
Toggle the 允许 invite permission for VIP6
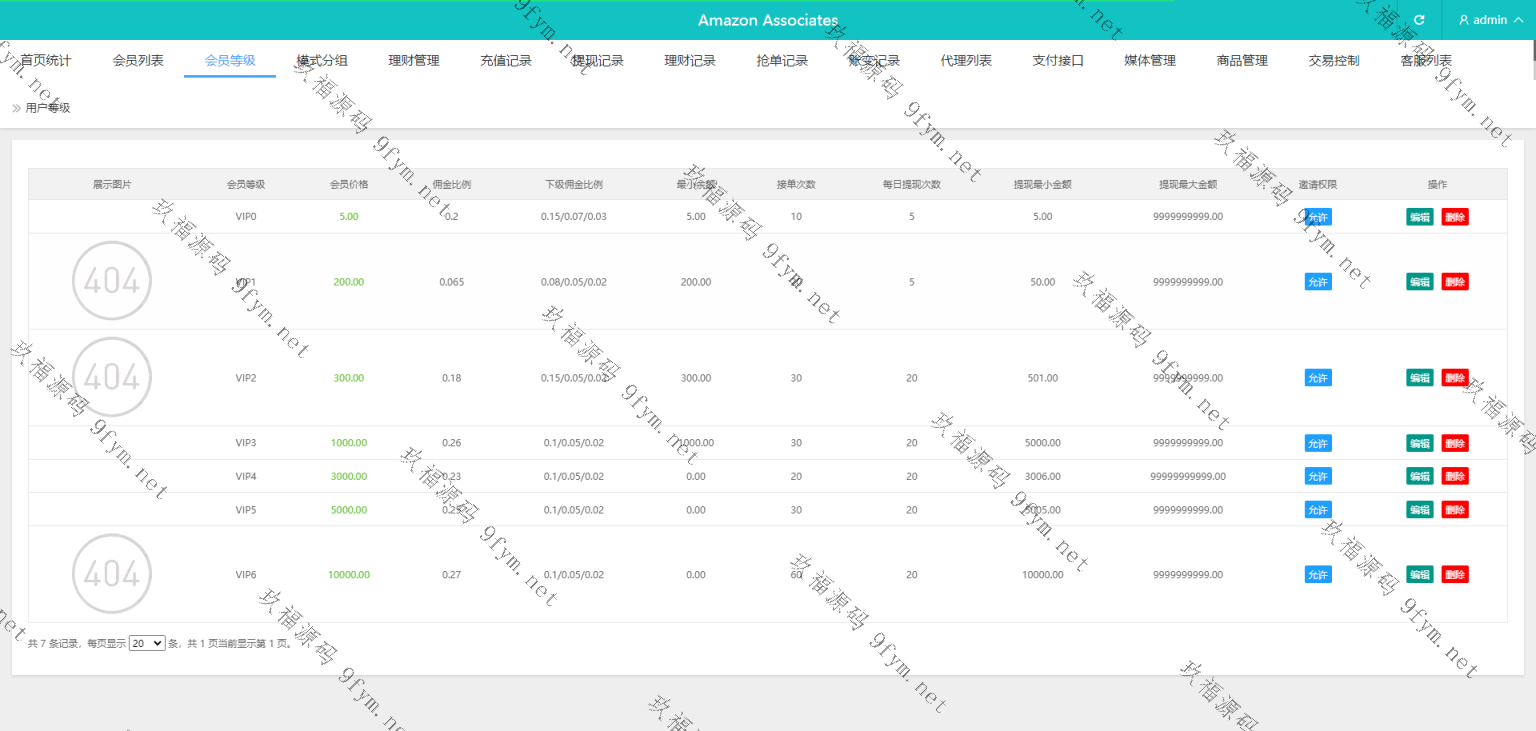(x=1318, y=575)
